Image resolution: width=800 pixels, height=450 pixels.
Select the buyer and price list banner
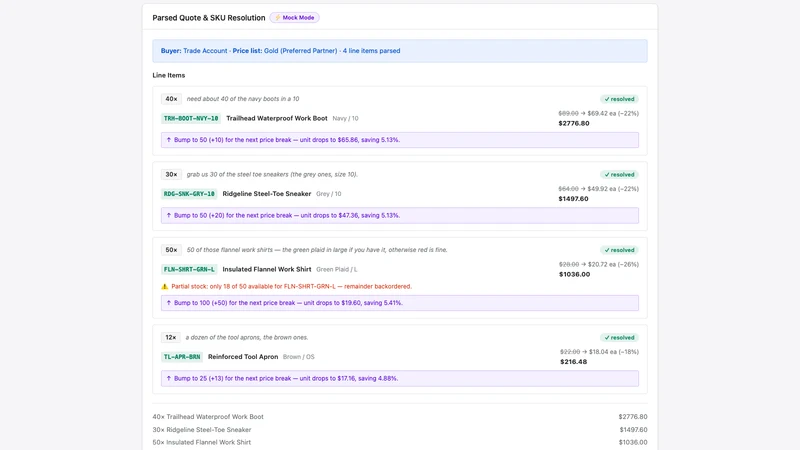coord(399,51)
